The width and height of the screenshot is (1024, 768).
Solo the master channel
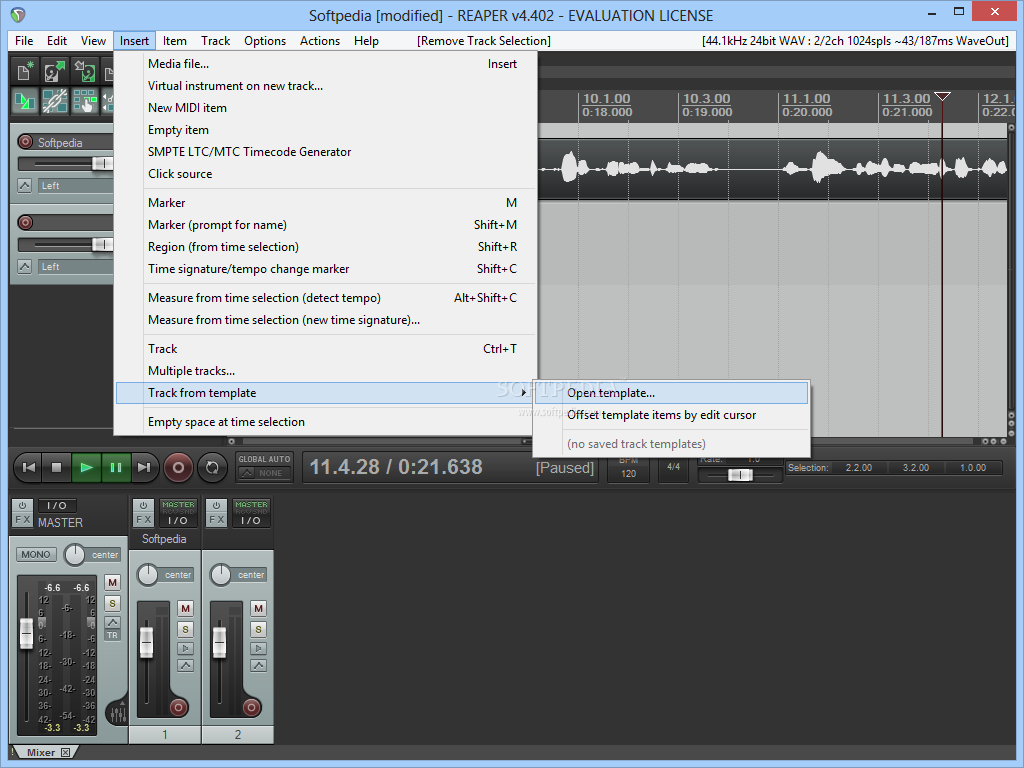[x=112, y=603]
